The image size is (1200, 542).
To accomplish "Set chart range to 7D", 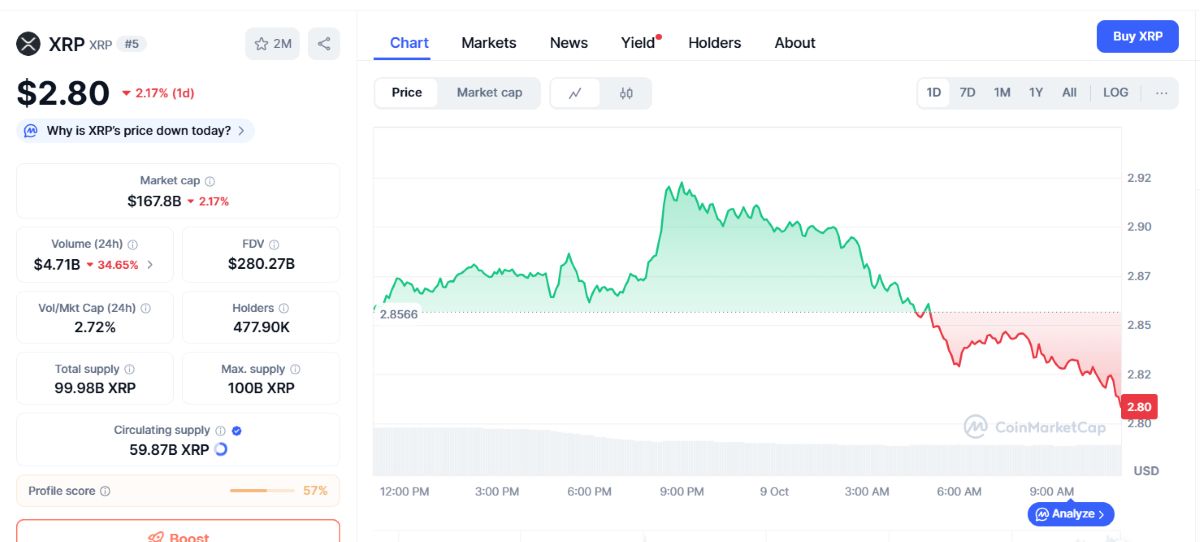I will click(967, 92).
